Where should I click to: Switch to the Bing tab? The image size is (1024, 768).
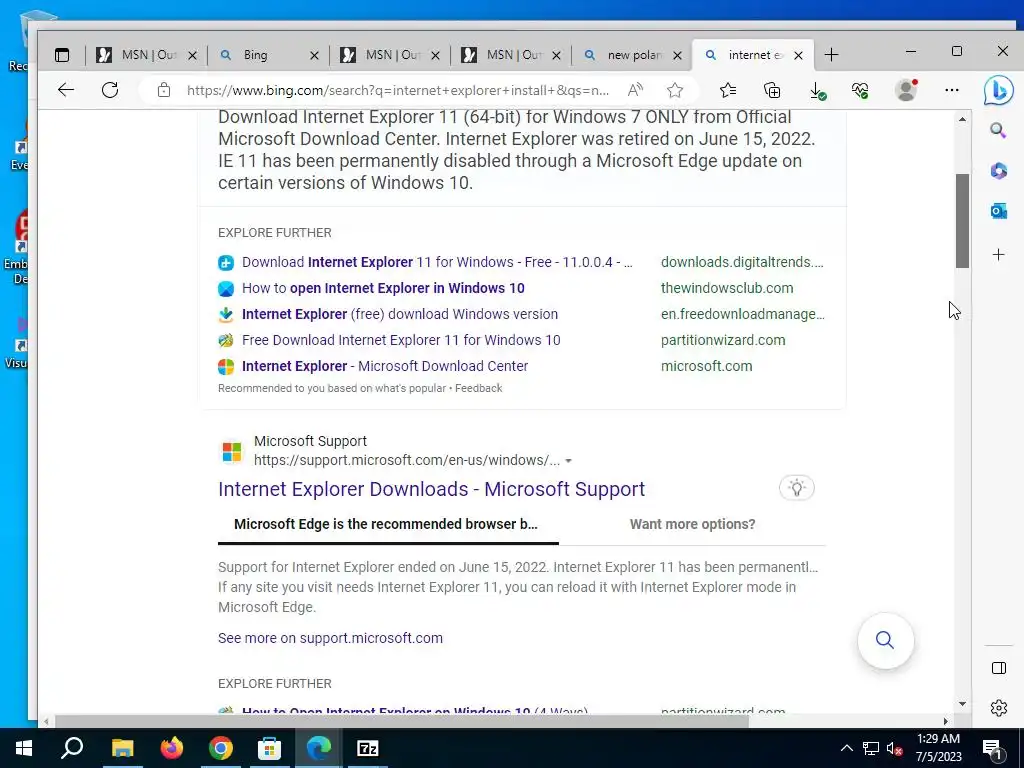pos(268,56)
